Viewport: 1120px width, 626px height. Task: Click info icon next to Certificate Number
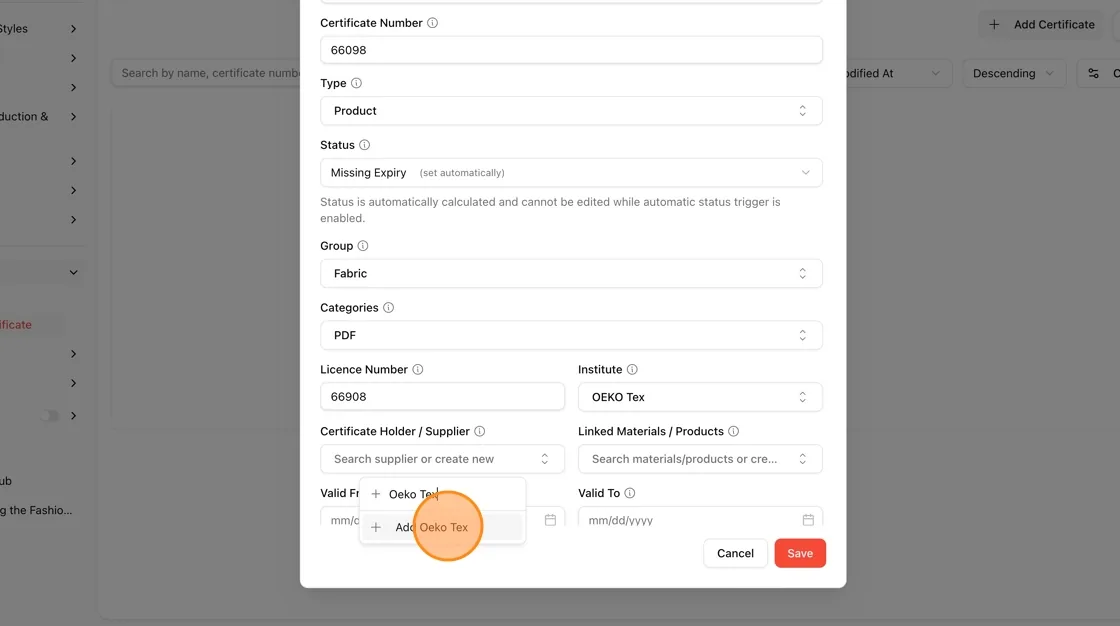(432, 23)
